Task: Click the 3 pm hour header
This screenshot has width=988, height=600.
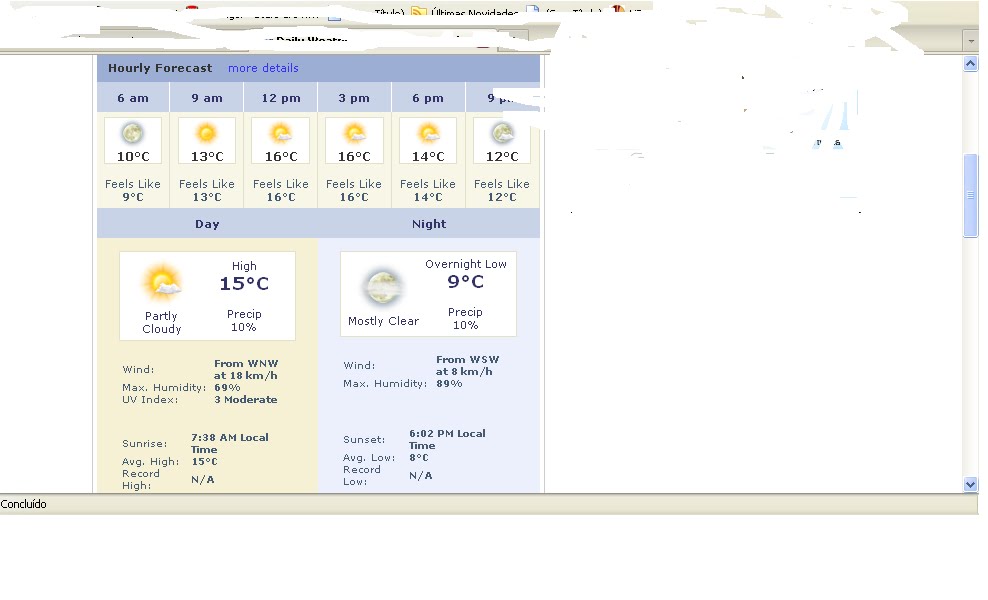Action: [354, 98]
